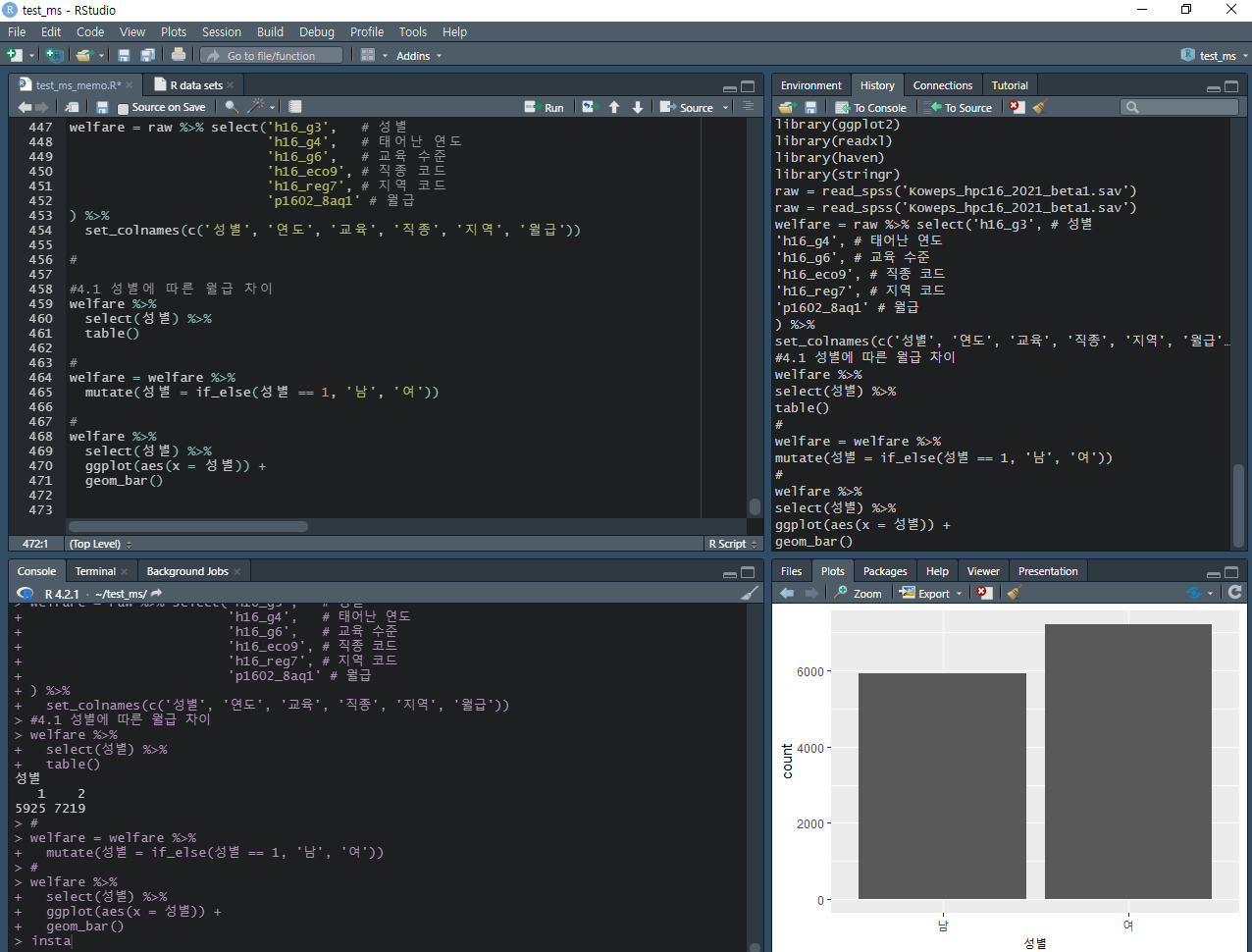
Task: Open the plot Export dropdown
Action: click(931, 593)
